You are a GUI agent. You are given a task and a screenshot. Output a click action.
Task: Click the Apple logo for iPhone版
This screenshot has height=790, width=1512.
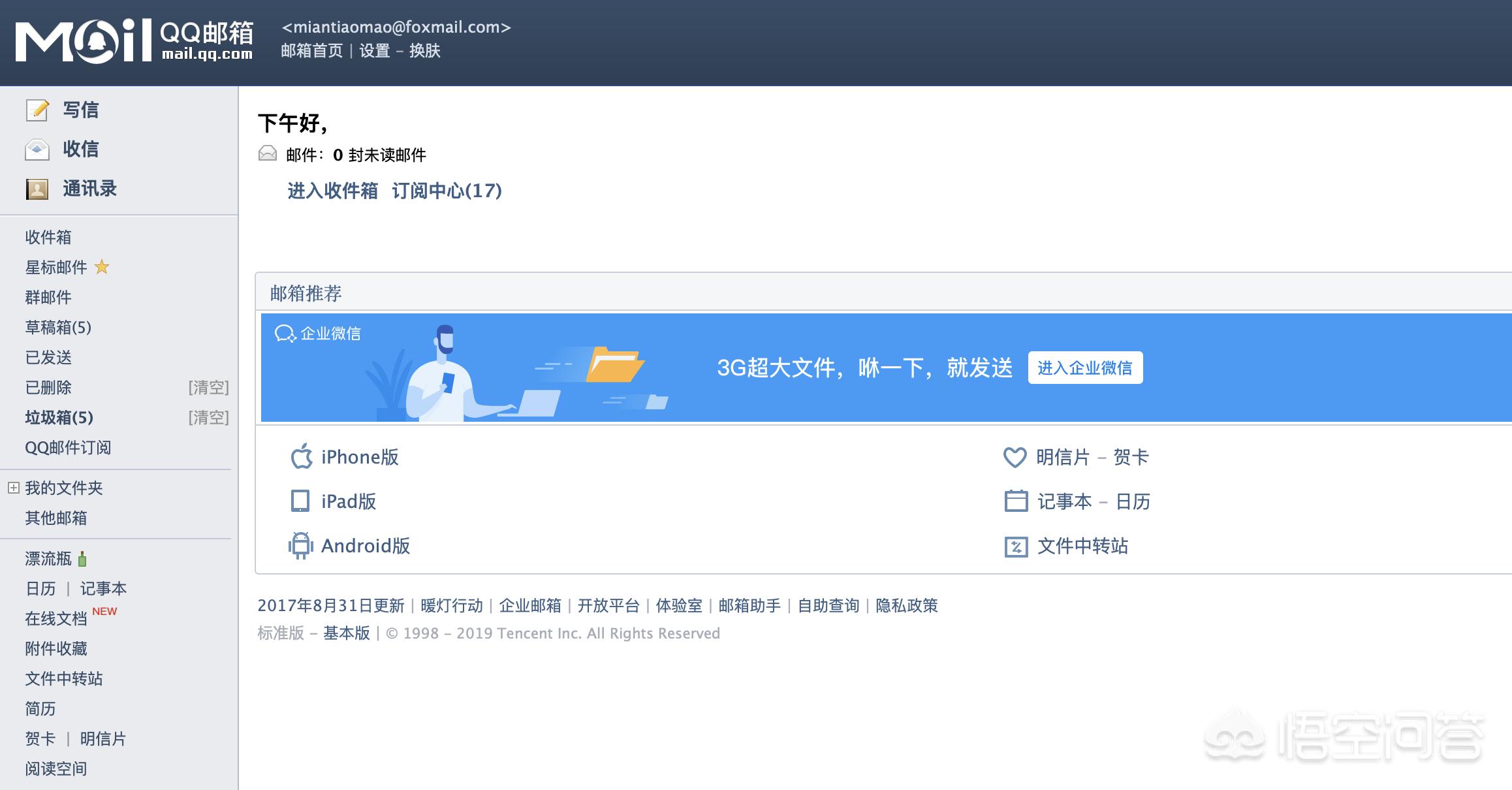click(301, 457)
